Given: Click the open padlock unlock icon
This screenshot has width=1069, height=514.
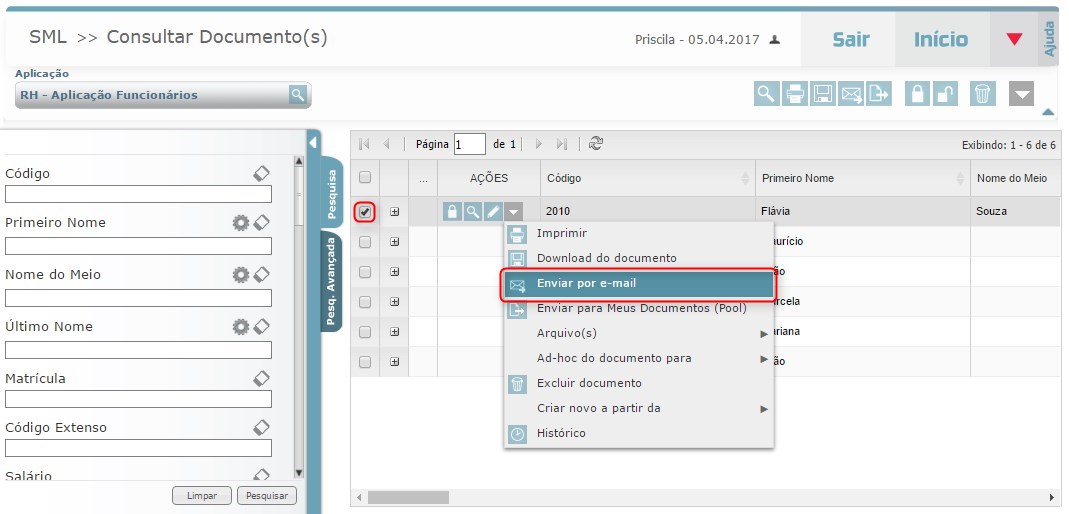Looking at the screenshot, I should pos(945,94).
